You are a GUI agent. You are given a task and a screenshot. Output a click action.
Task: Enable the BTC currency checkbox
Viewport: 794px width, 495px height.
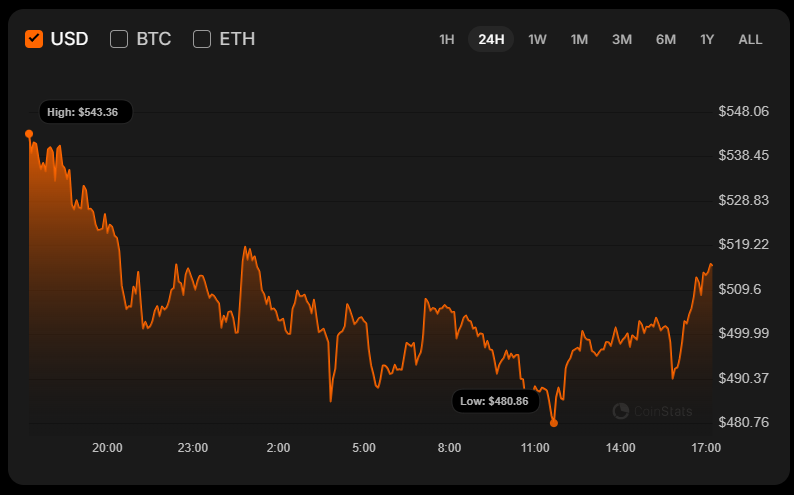tap(119, 39)
